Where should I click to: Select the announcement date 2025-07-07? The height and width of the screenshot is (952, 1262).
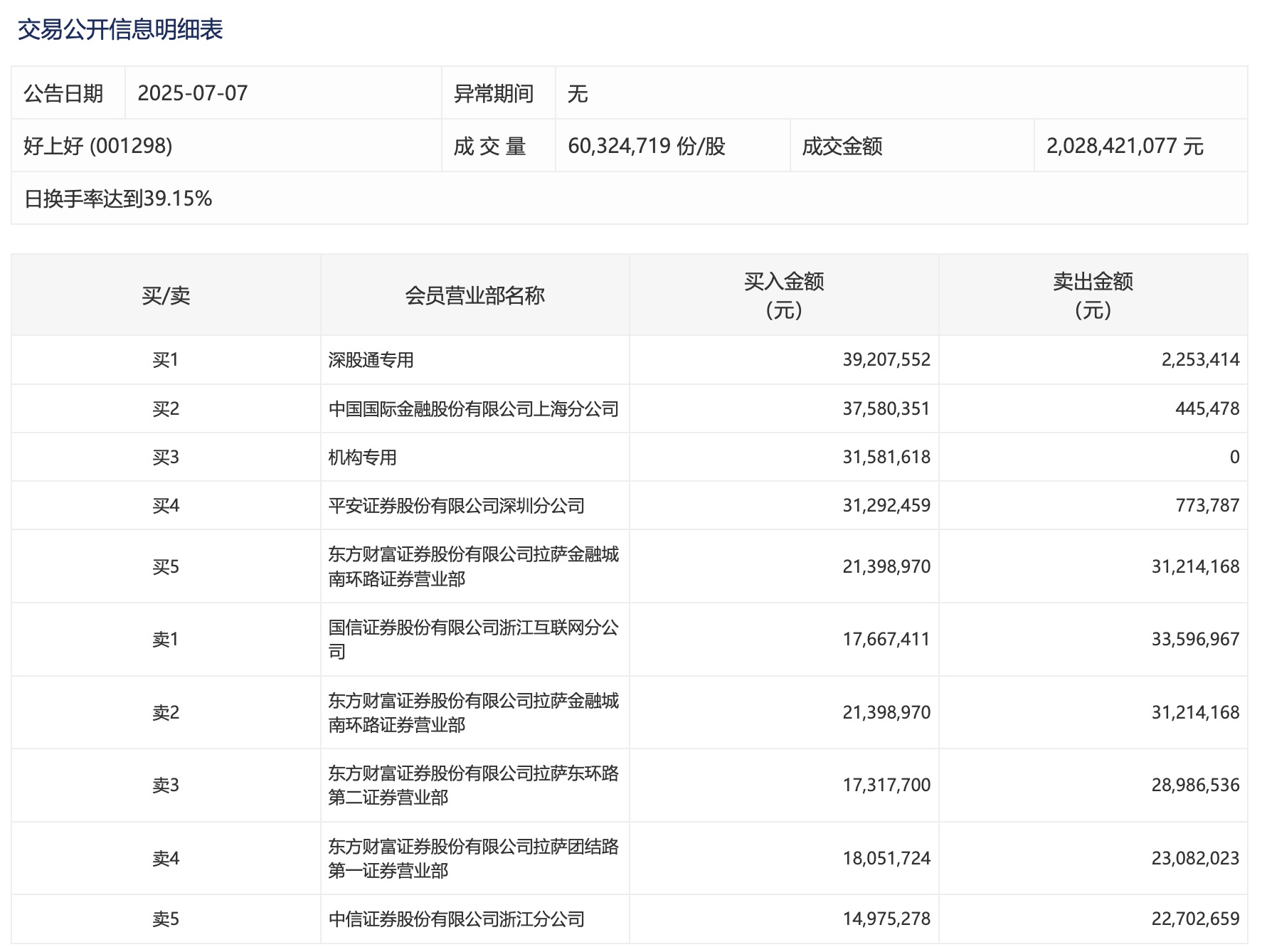coord(193,93)
